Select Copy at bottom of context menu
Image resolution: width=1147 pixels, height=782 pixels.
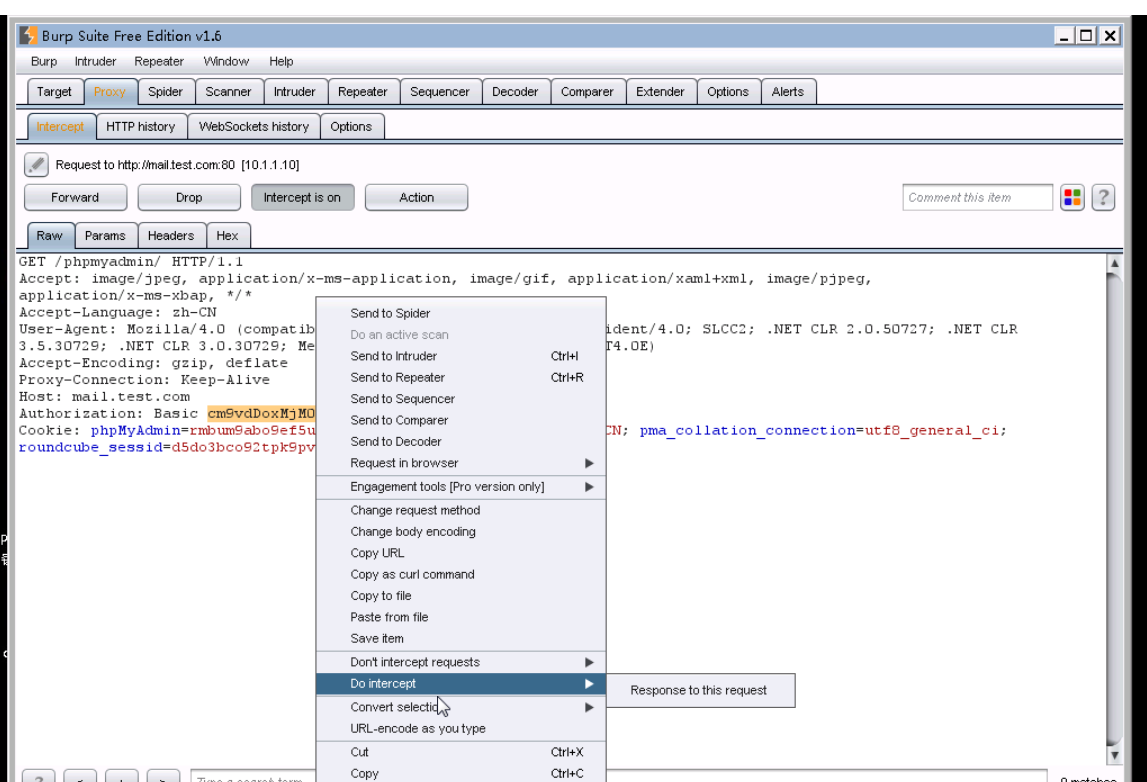pyautogui.click(x=461, y=773)
